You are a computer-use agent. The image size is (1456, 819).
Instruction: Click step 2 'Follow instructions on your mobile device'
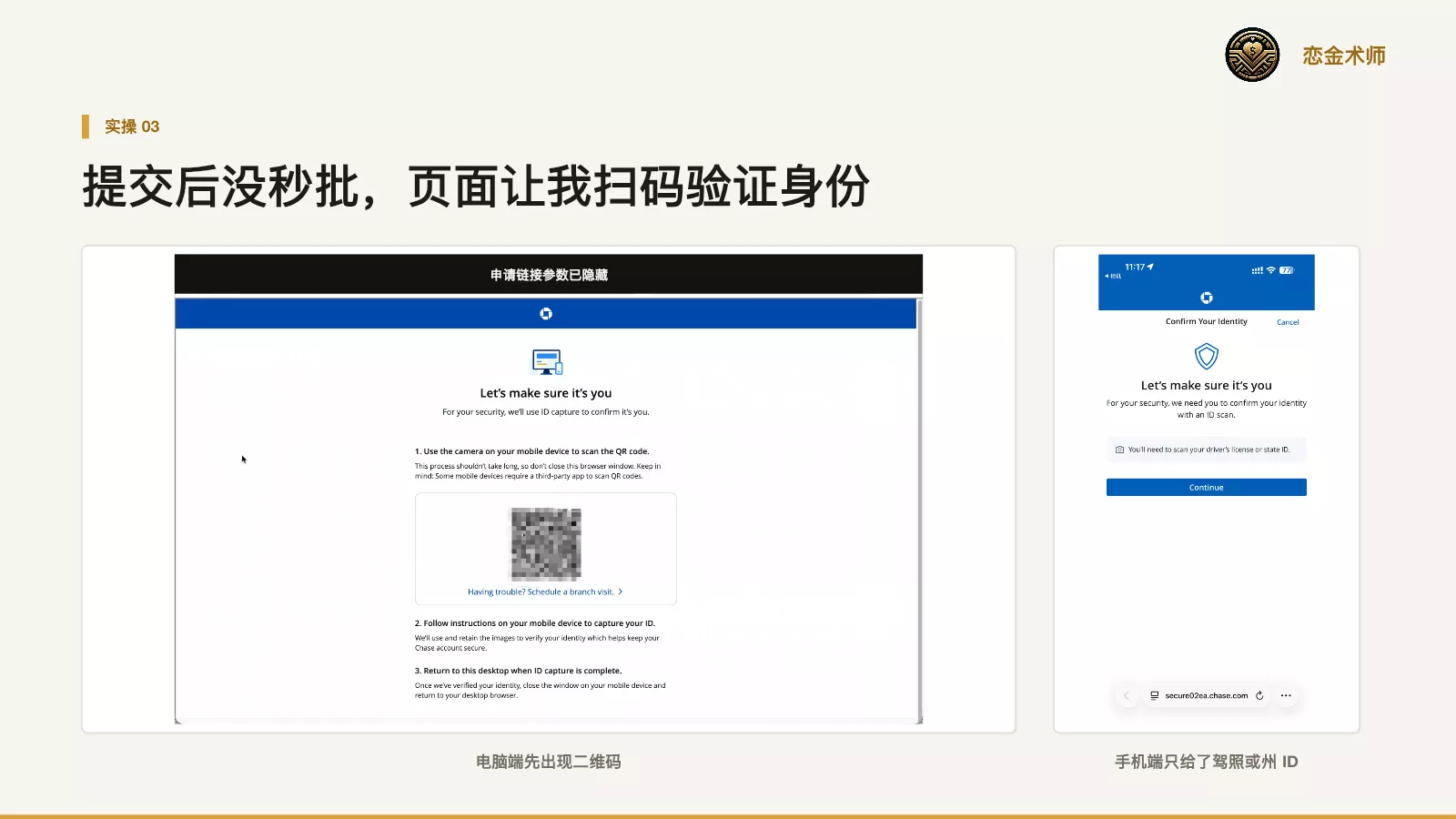tap(535, 623)
